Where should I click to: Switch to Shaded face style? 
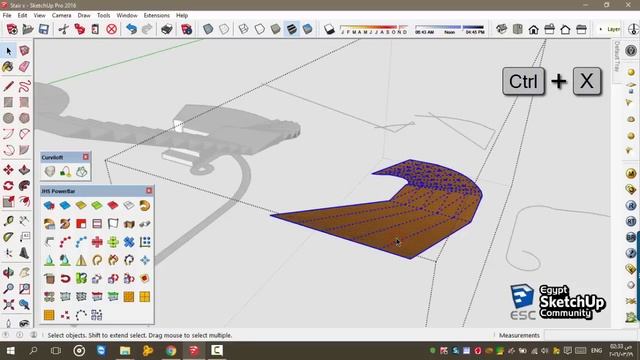pyautogui.click(x=276, y=29)
